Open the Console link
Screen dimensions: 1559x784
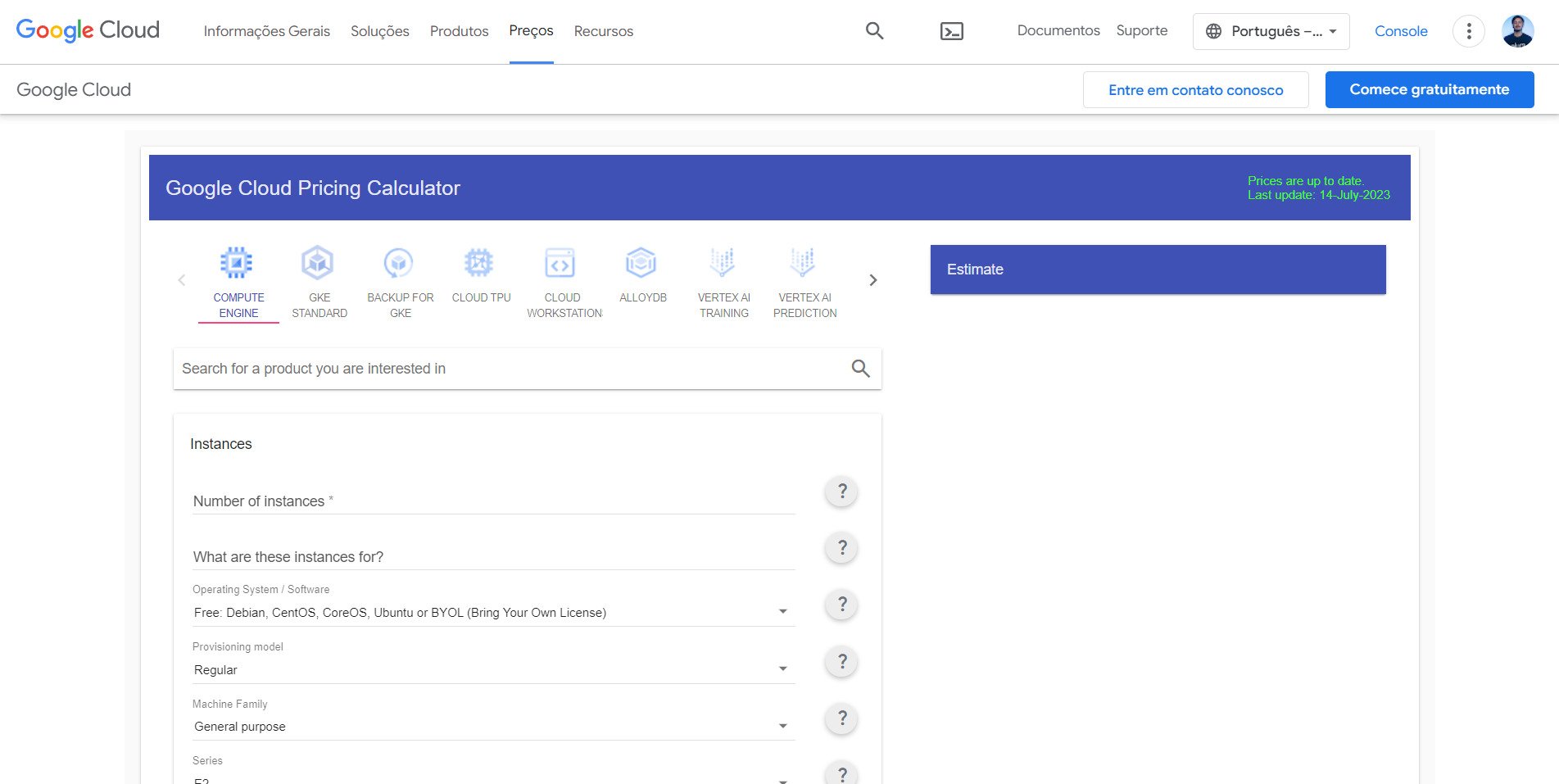[1401, 31]
